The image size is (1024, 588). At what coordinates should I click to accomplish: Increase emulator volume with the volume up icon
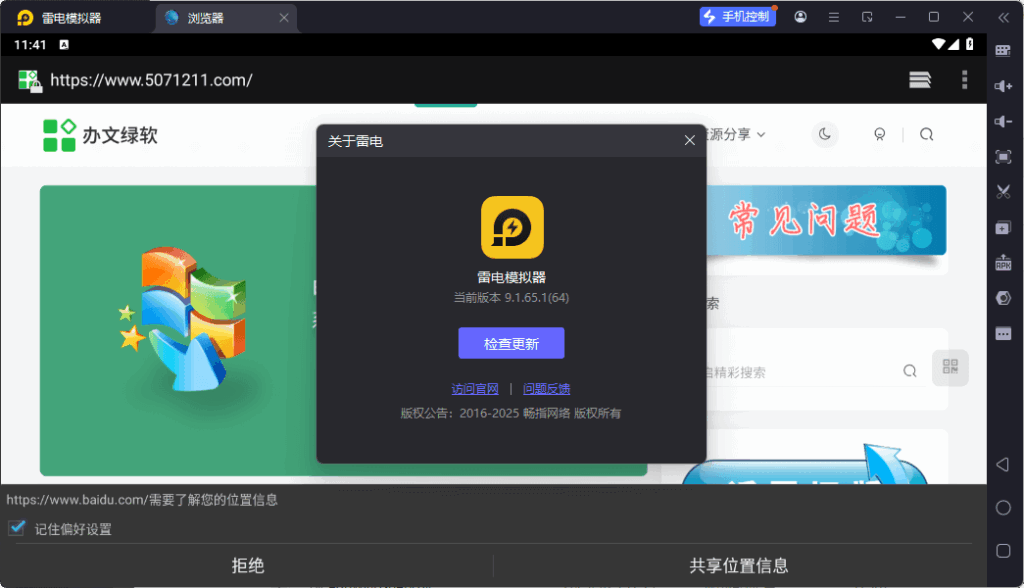click(x=1002, y=85)
